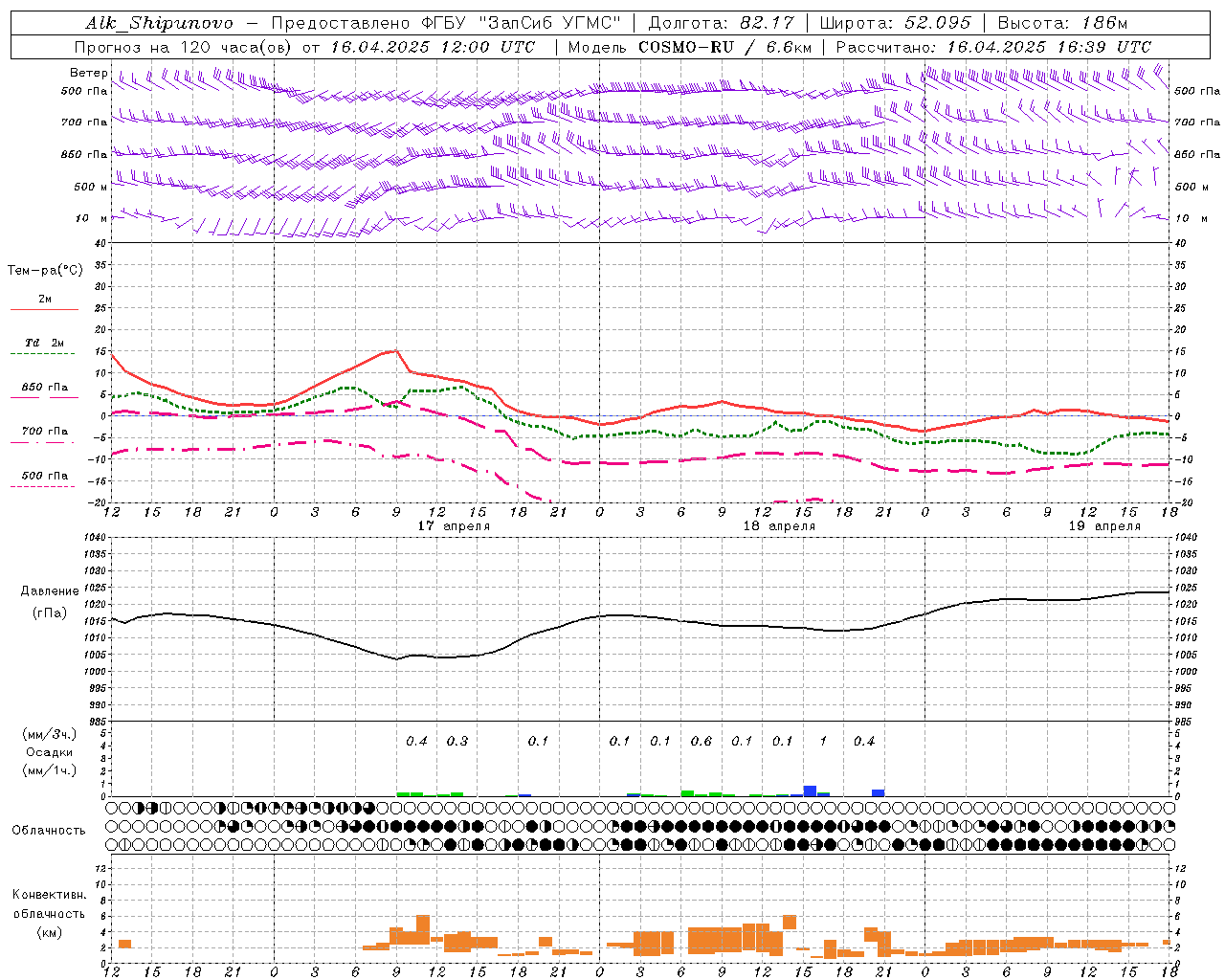
Task: Click the '500 м' wind level label on left
Action: (x=92, y=187)
